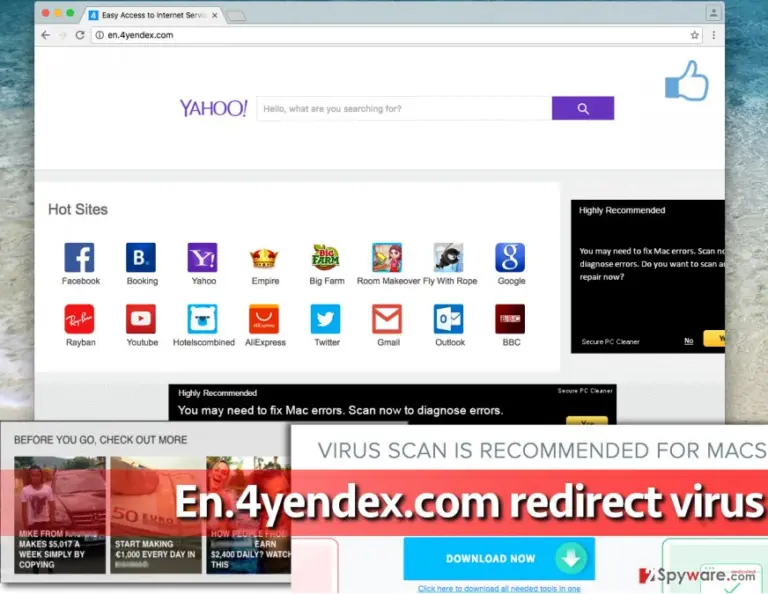The image size is (768, 594).
Task: Open 'Start making €1,000 every day' thumbnail
Action: 156,515
